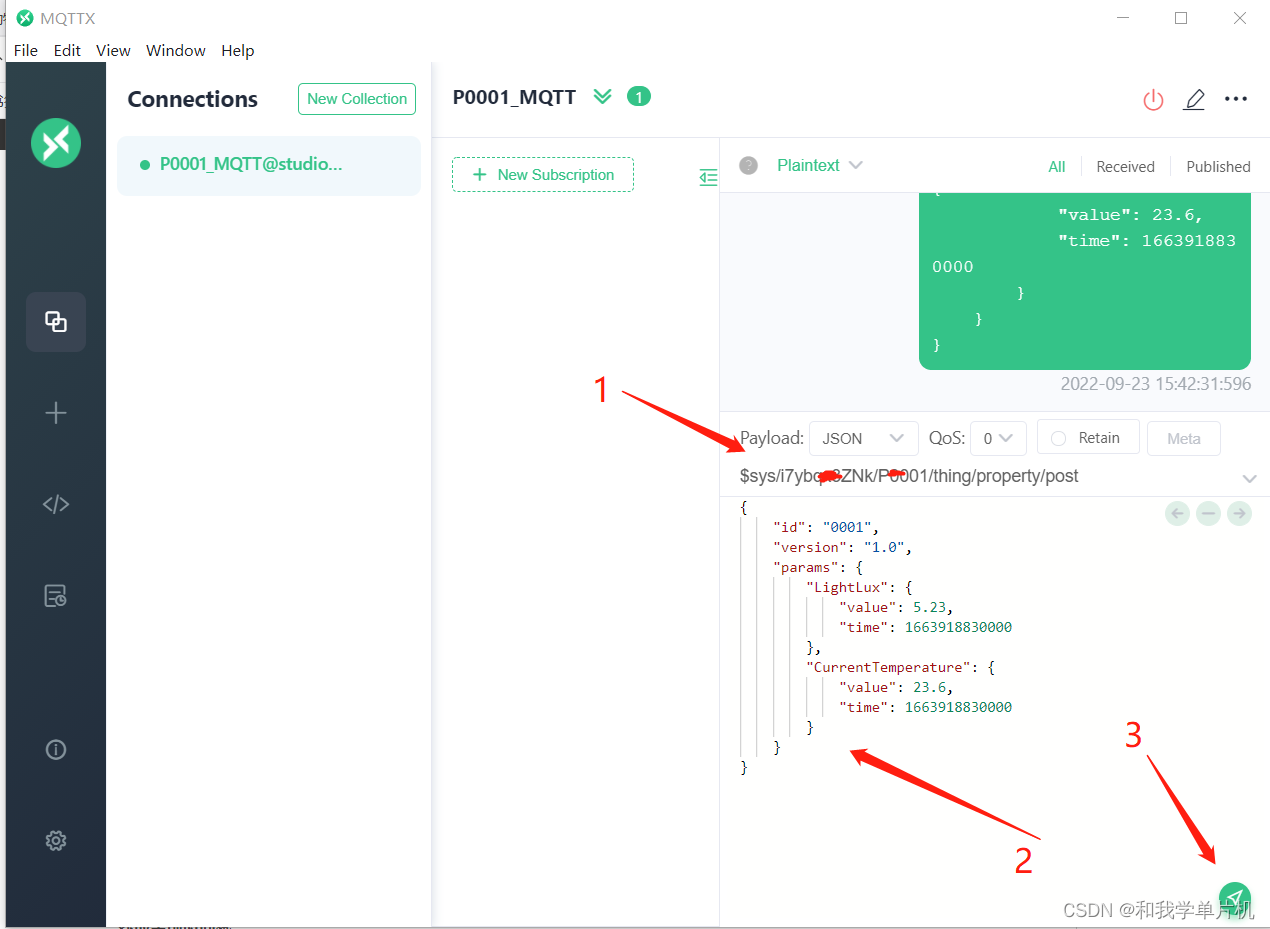Viewport: 1270px width, 929px height.
Task: Open the QoS level dropdown
Action: [x=998, y=438]
